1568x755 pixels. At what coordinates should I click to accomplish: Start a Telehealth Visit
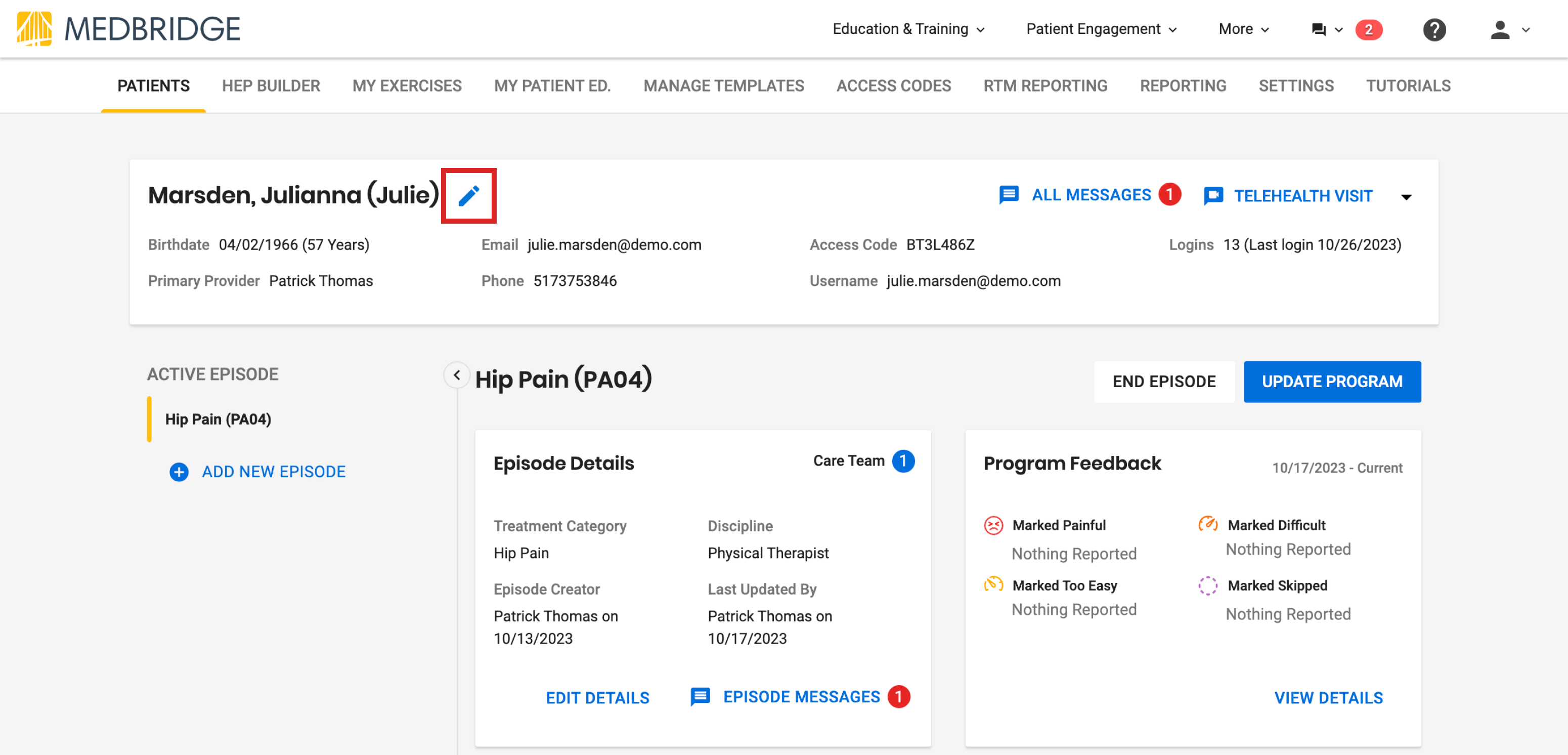(x=1302, y=196)
